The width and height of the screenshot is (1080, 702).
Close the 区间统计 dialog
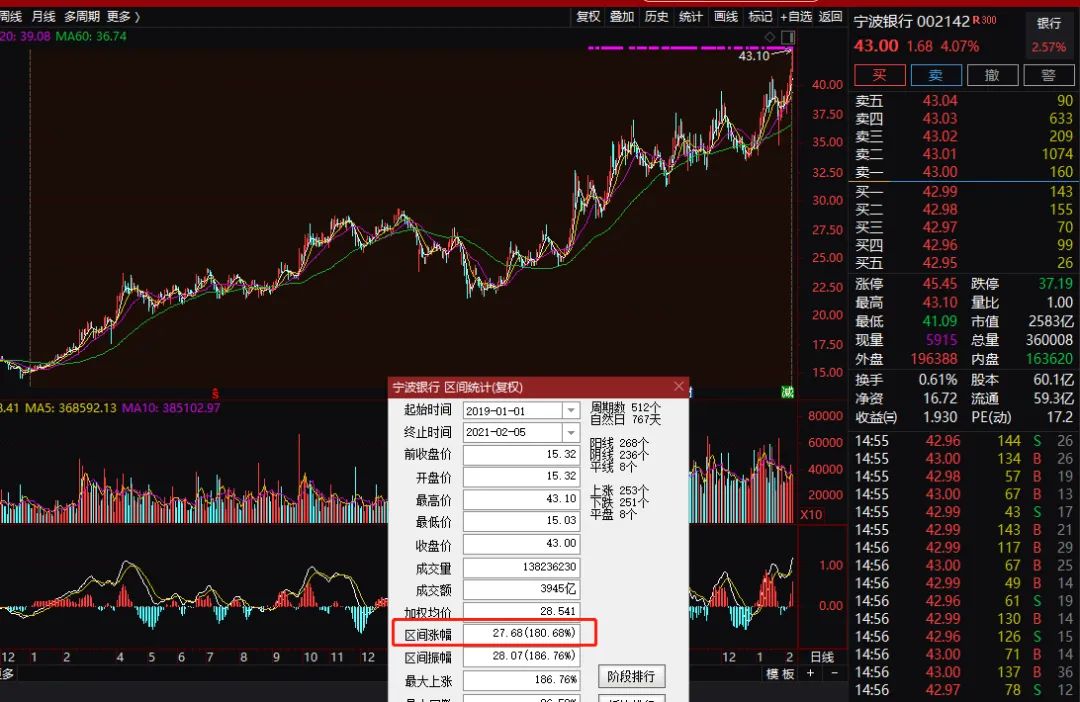(679, 387)
